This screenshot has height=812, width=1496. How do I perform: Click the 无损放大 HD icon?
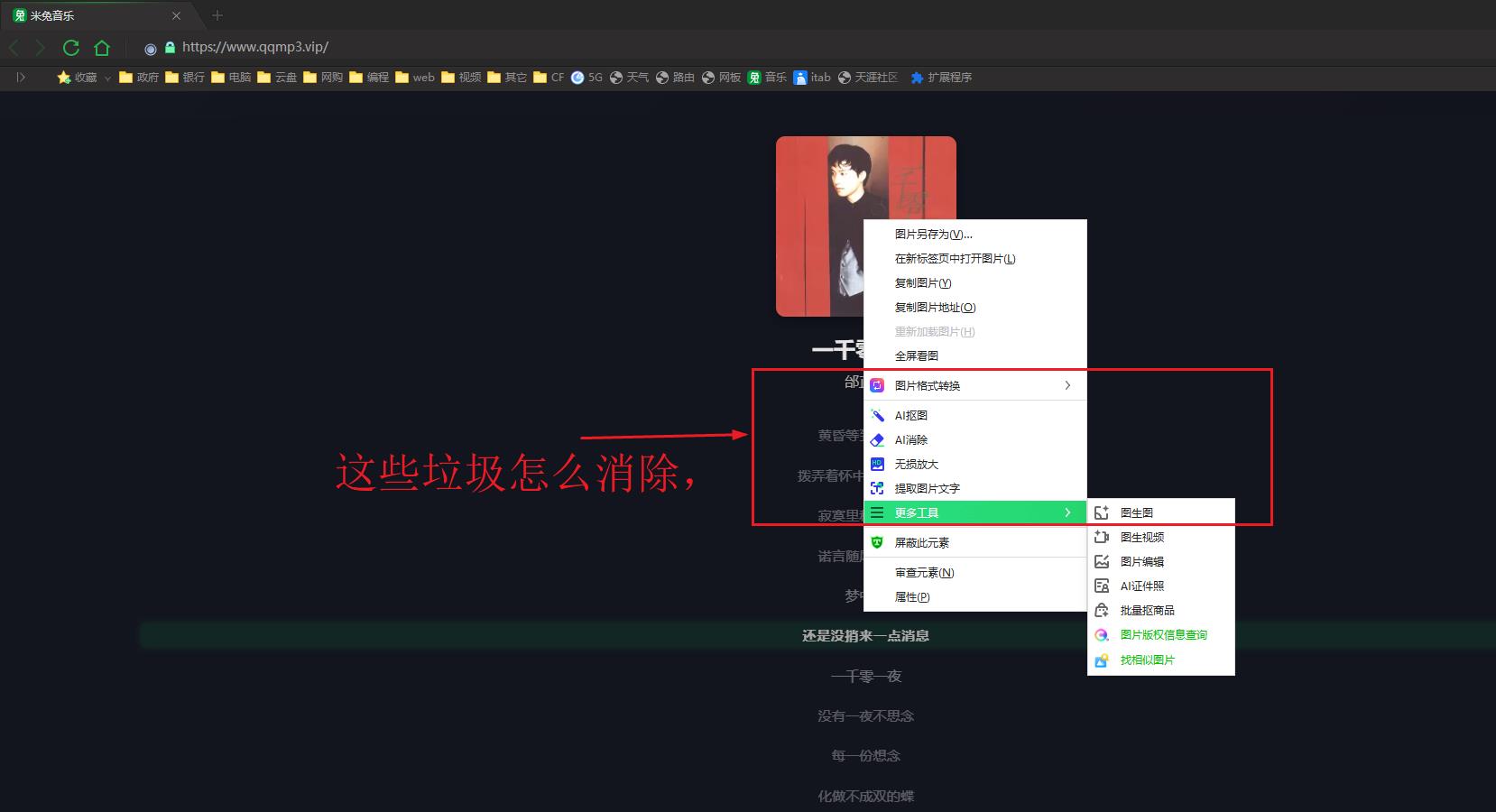[x=877, y=465]
